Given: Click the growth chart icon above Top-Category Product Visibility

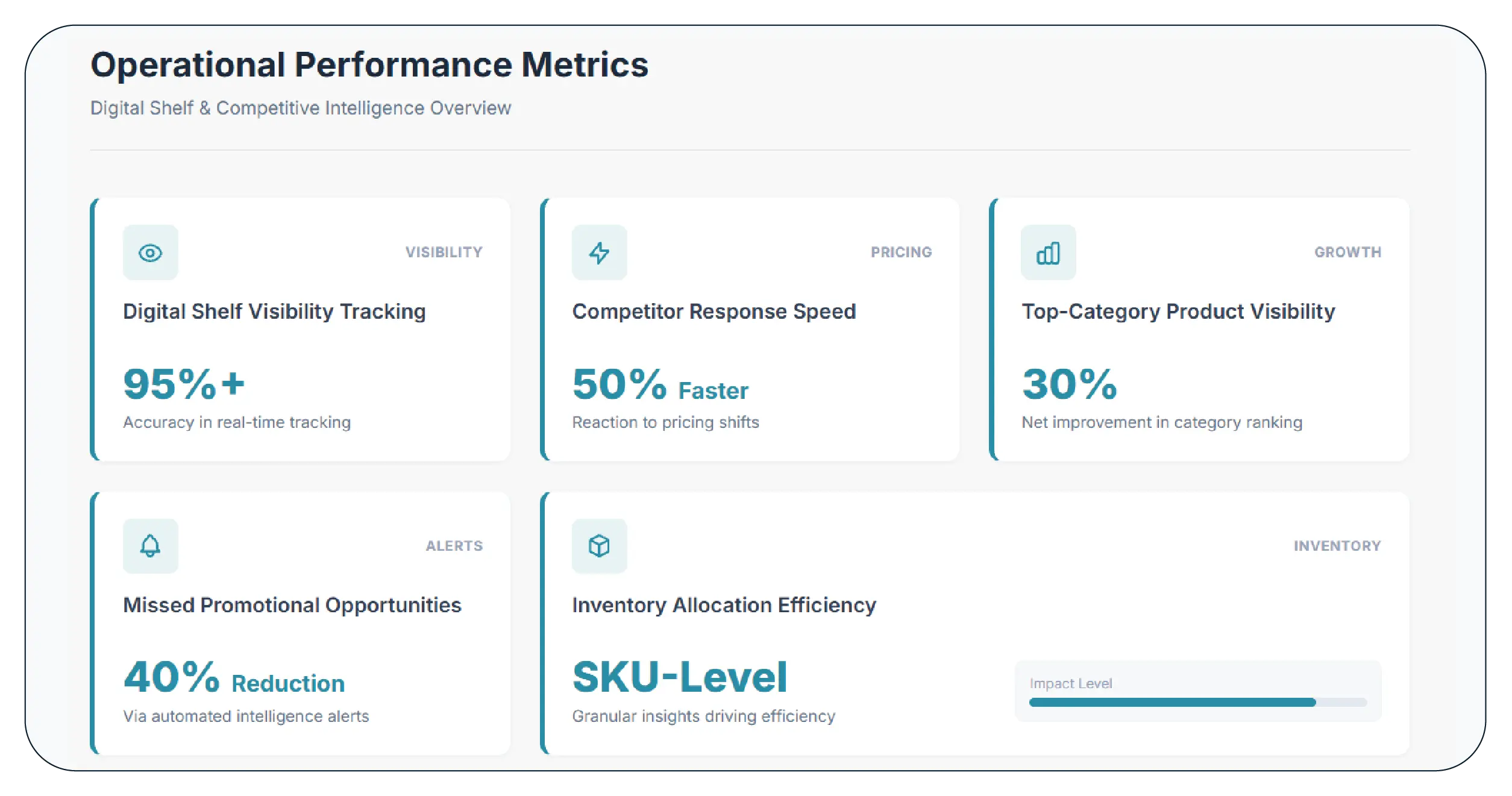Looking at the screenshot, I should click(x=1049, y=252).
